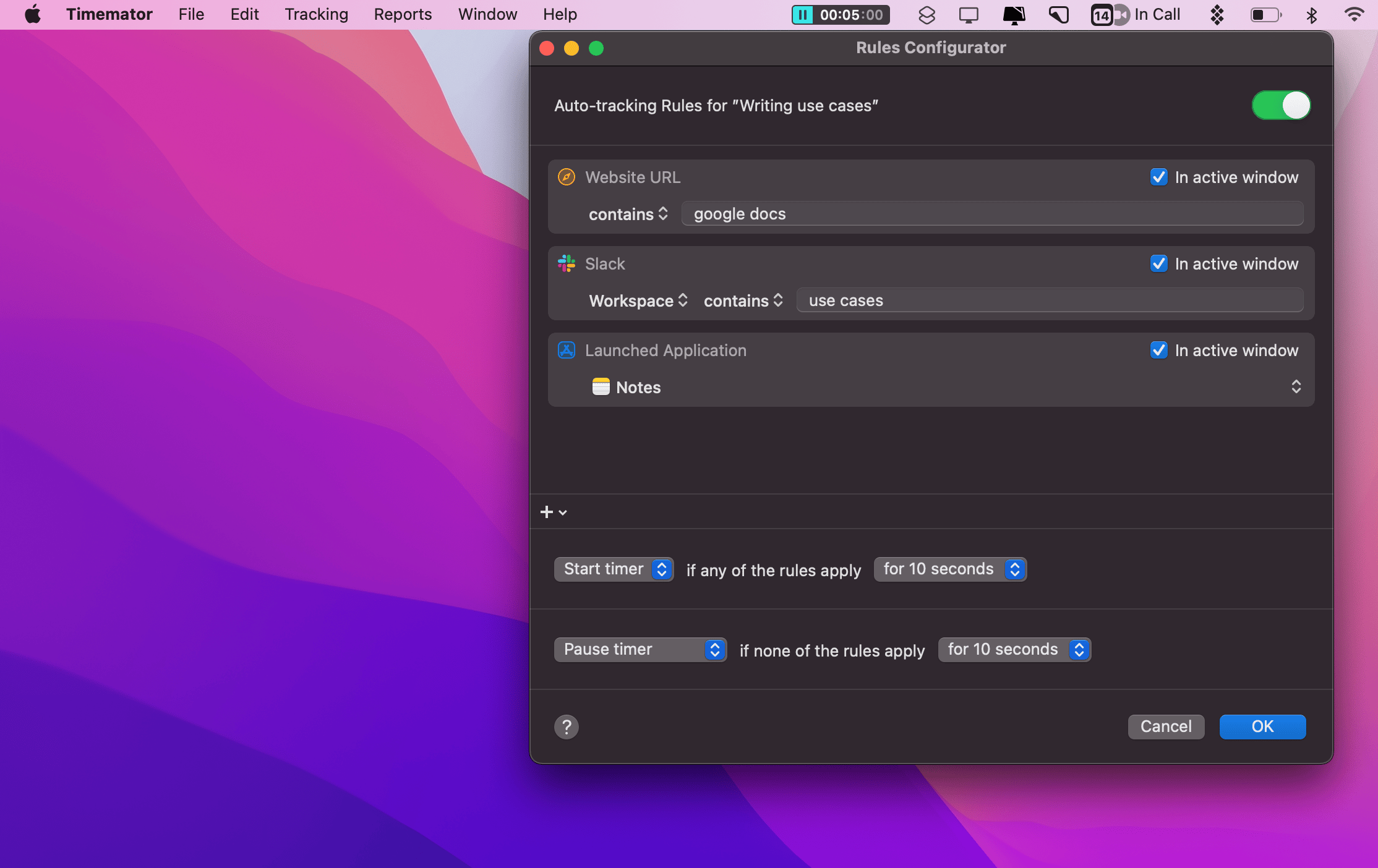Click the Timemator 00:05:00 timer in menu bar
Screen dimensions: 1378x868
841,14
